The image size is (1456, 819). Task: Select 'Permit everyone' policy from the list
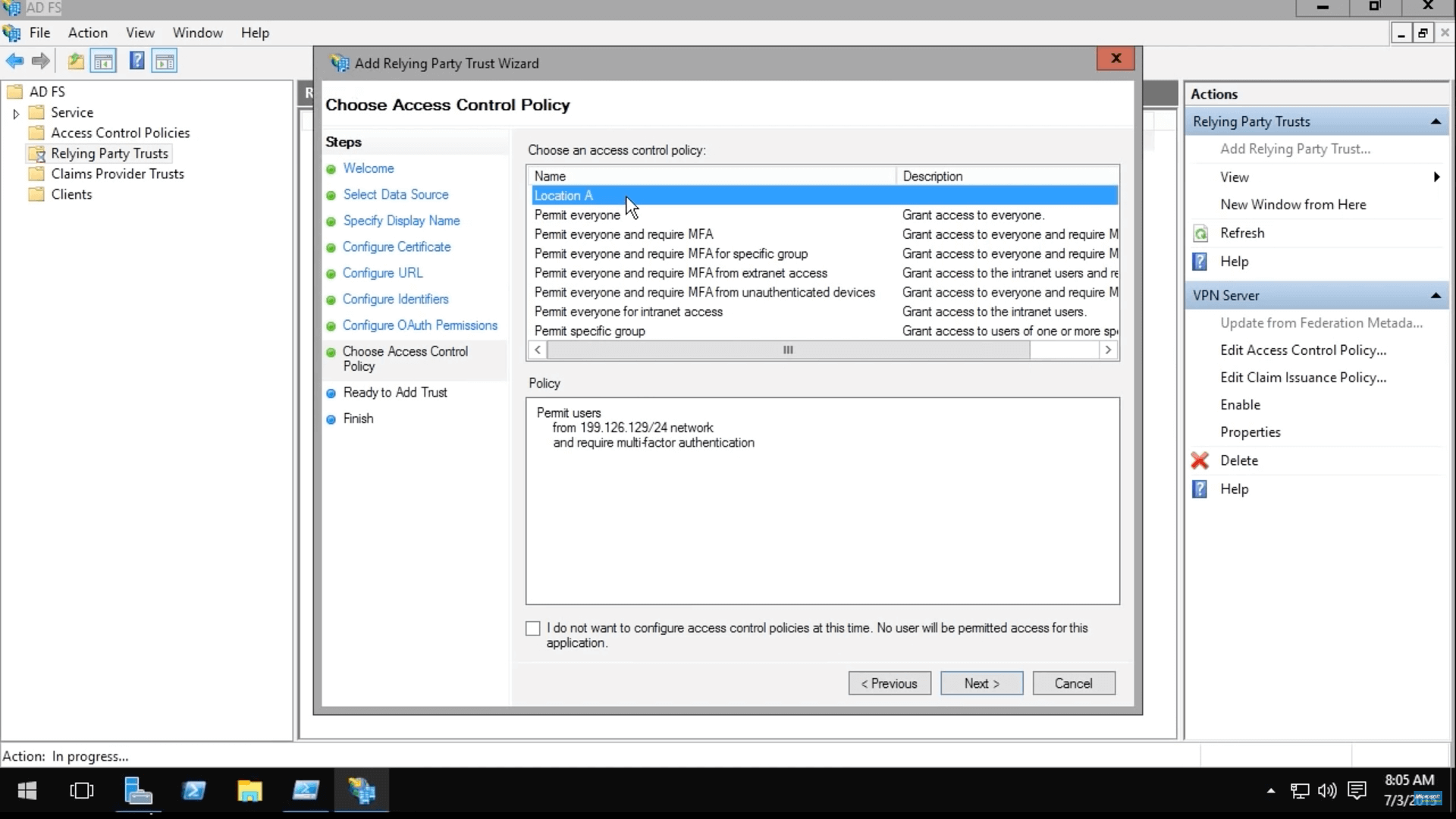(x=579, y=214)
